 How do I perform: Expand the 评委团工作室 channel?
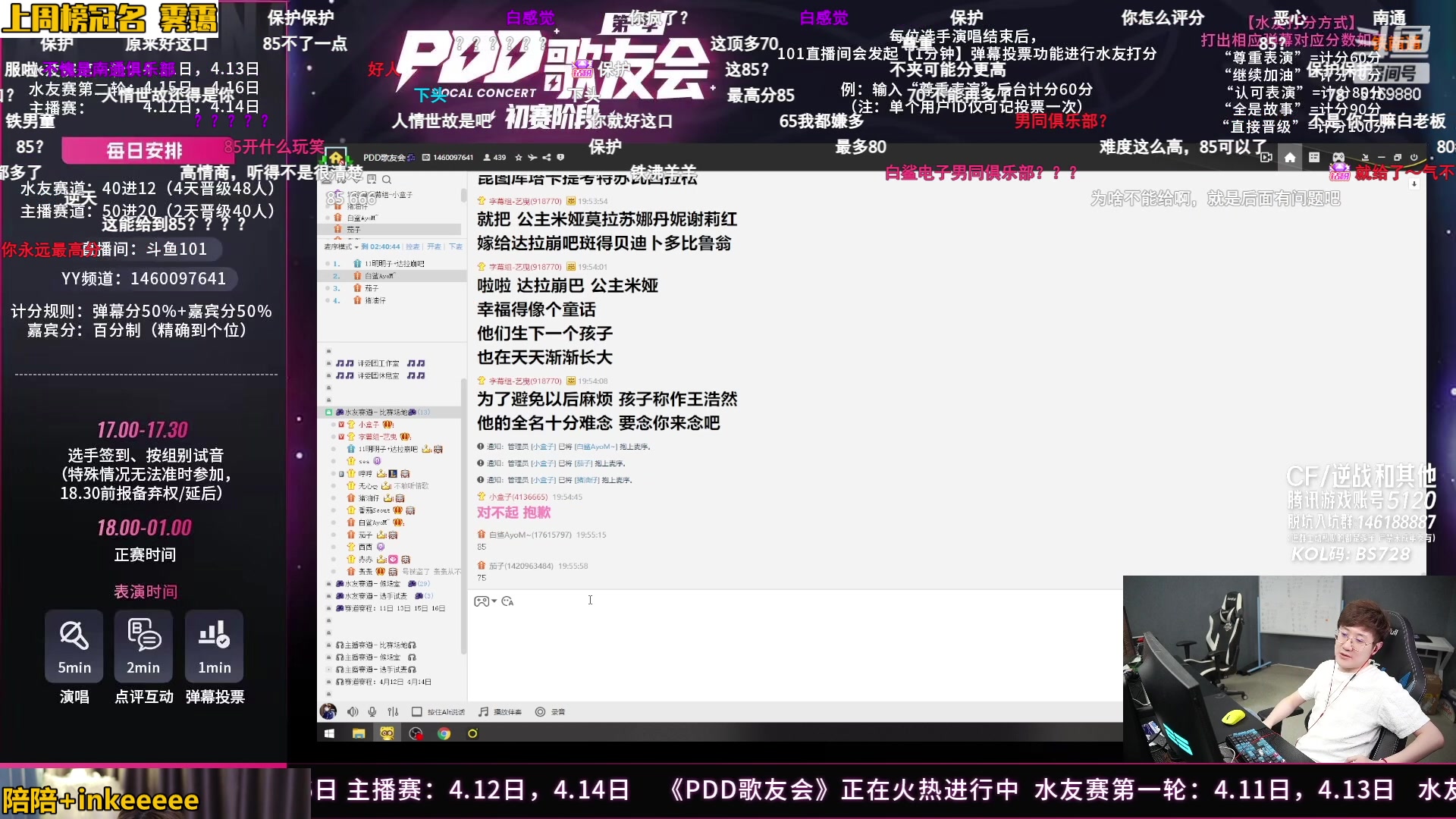(328, 364)
